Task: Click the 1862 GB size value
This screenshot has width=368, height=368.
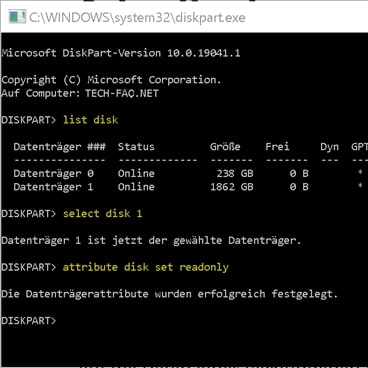Action: click(232, 187)
